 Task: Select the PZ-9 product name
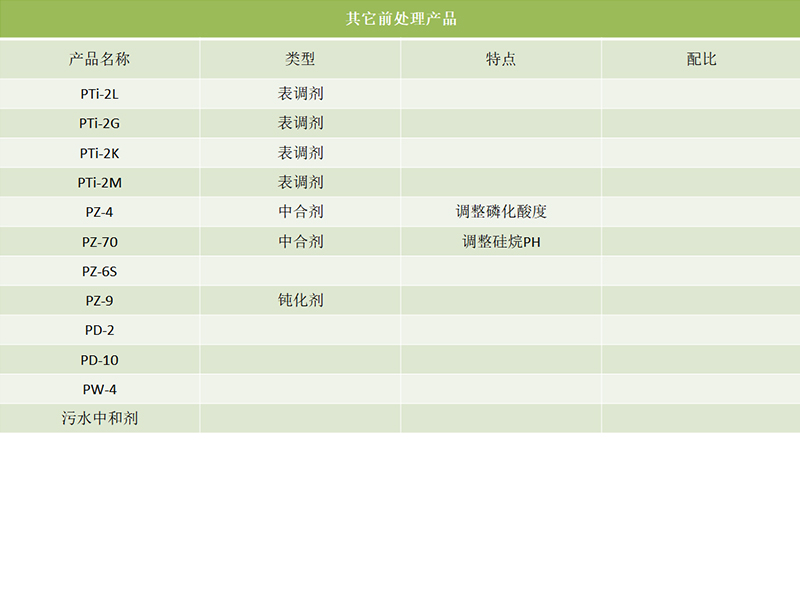98,300
